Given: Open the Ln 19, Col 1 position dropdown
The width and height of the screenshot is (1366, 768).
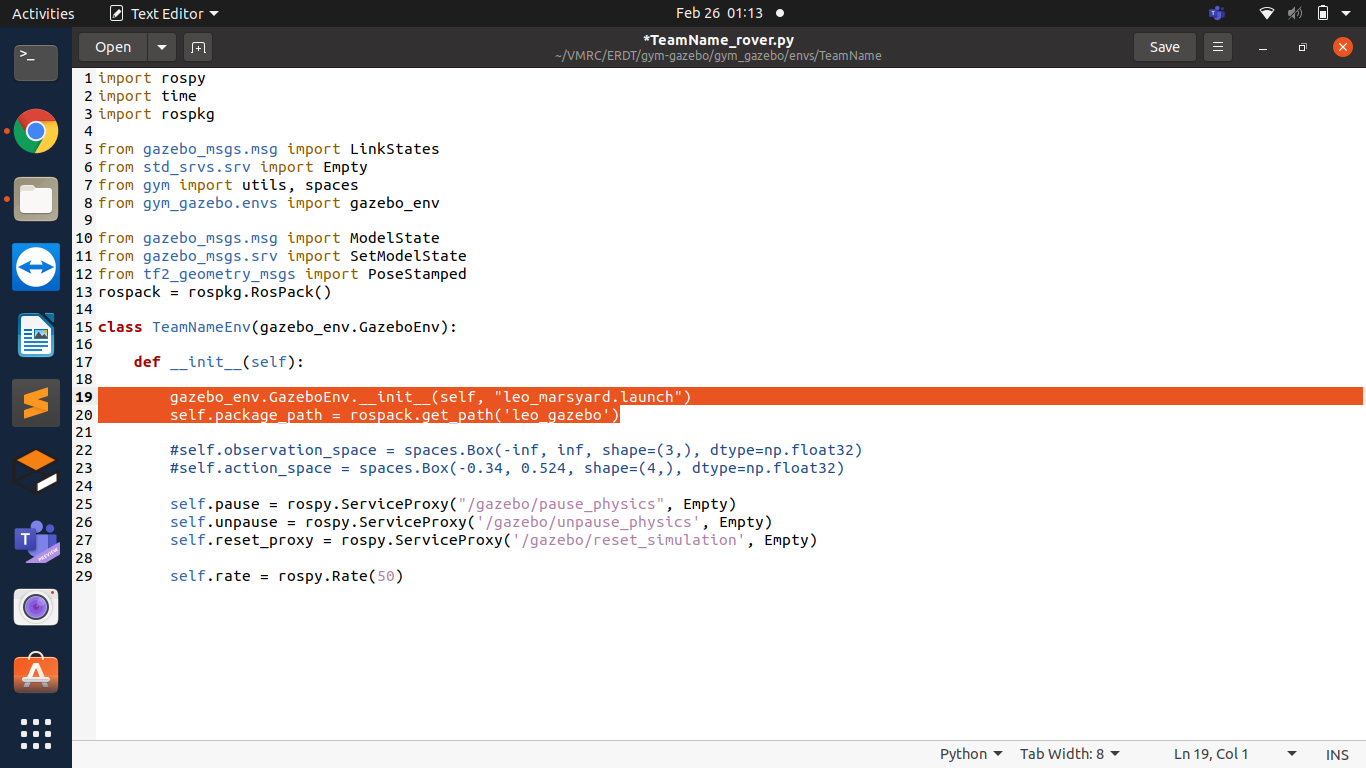Looking at the screenshot, I should coord(1235,754).
